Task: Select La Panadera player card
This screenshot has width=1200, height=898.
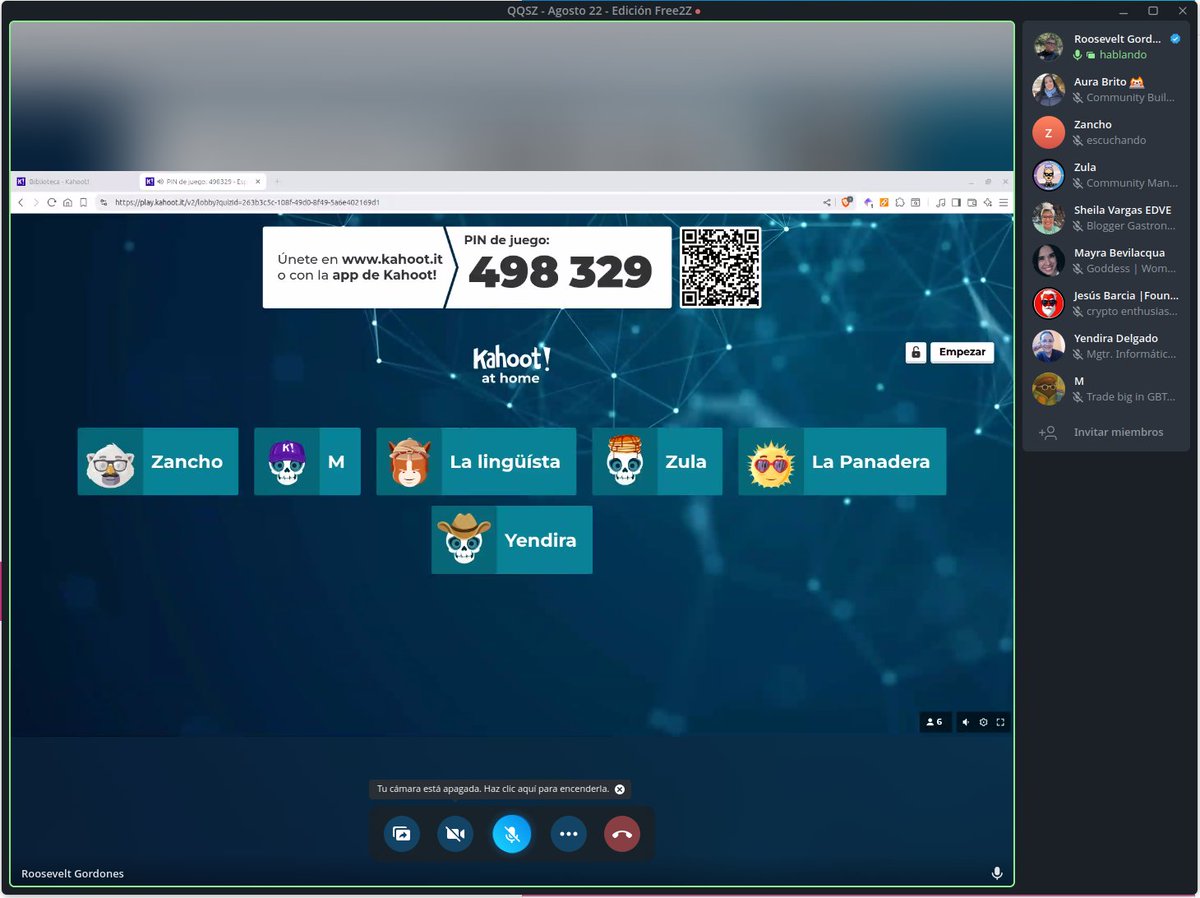Action: [x=842, y=461]
